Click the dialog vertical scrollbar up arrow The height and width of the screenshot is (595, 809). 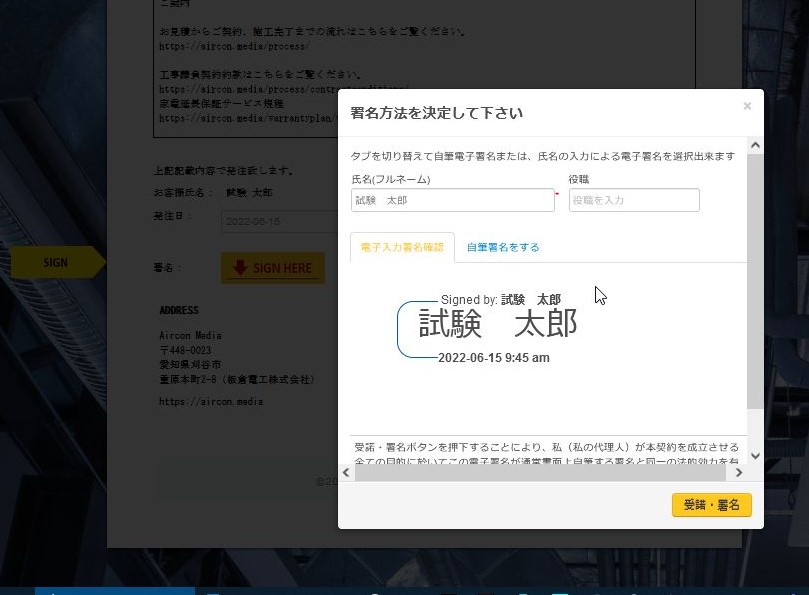coord(755,146)
